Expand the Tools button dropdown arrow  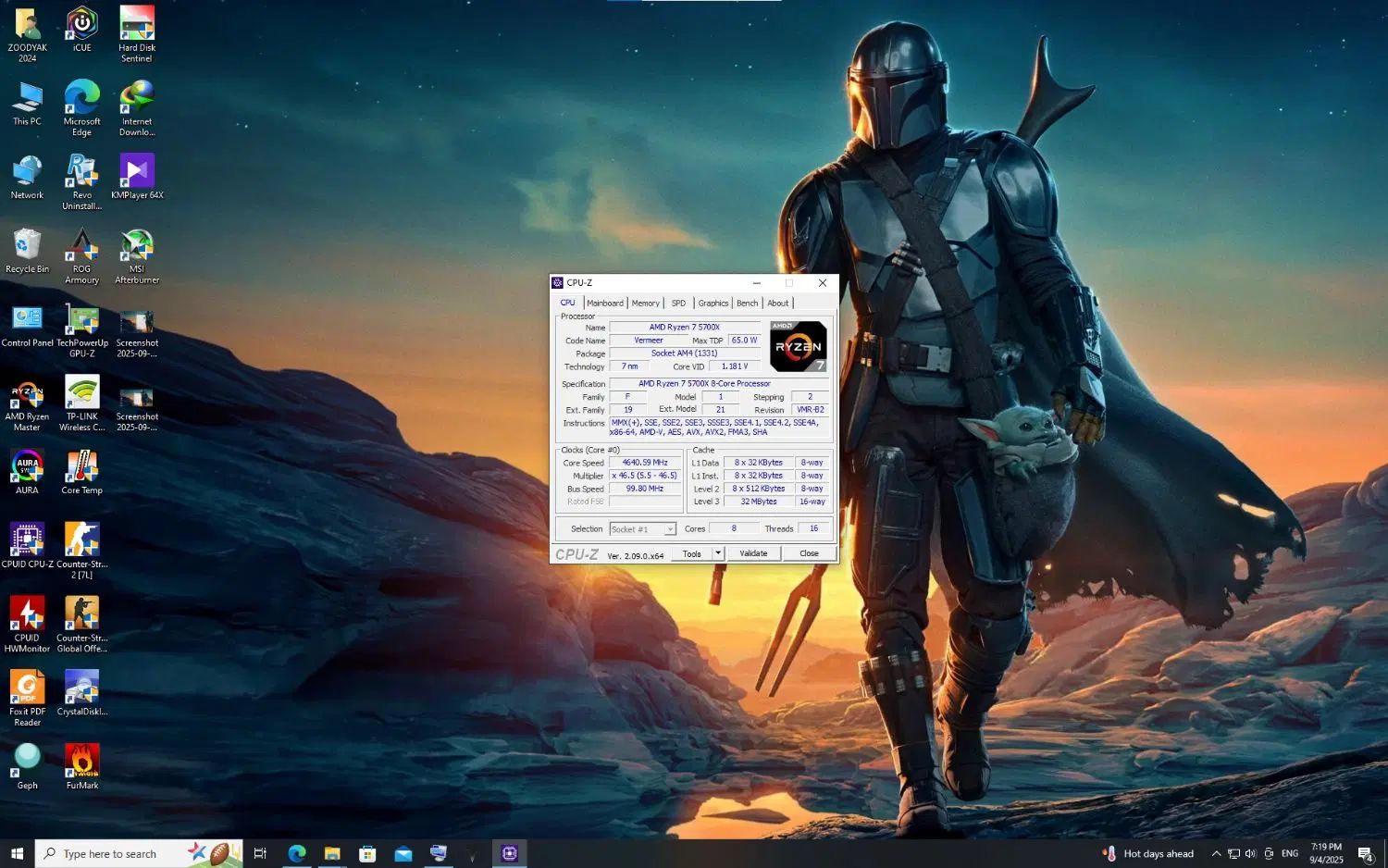coord(718,553)
